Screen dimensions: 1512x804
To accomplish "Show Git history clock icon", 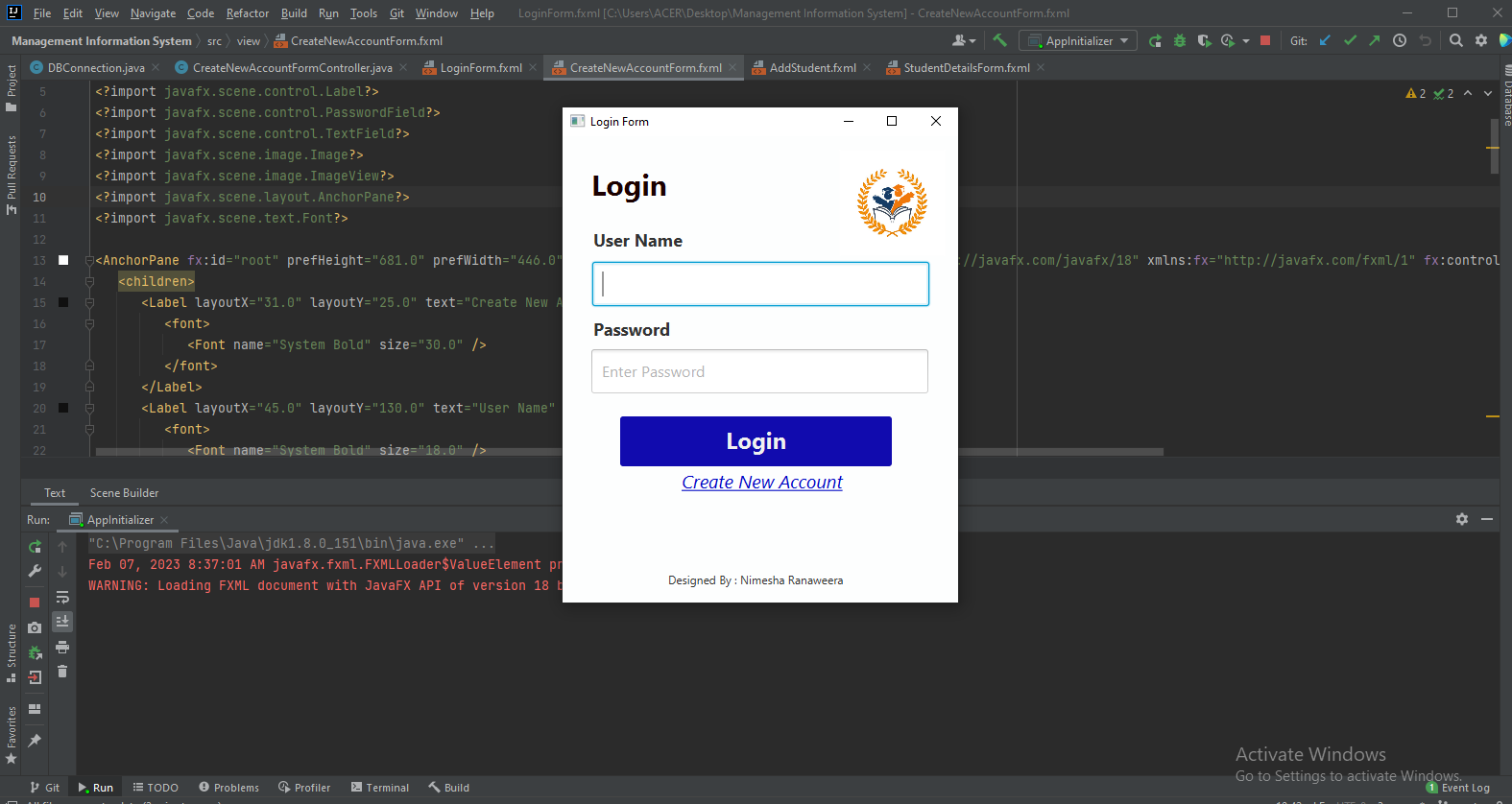I will click(x=1400, y=40).
